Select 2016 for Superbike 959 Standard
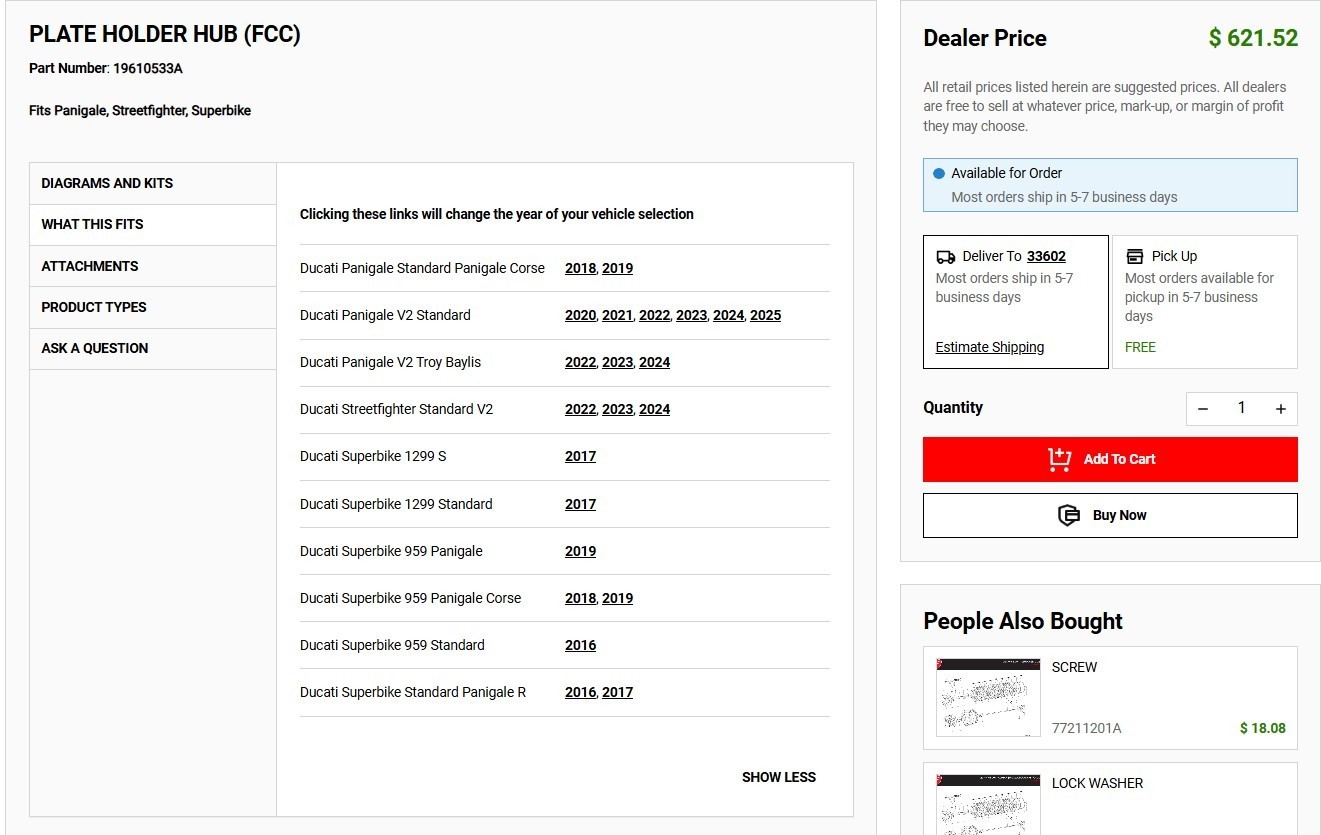Screen dimensions: 1321x835 click(x=580, y=645)
